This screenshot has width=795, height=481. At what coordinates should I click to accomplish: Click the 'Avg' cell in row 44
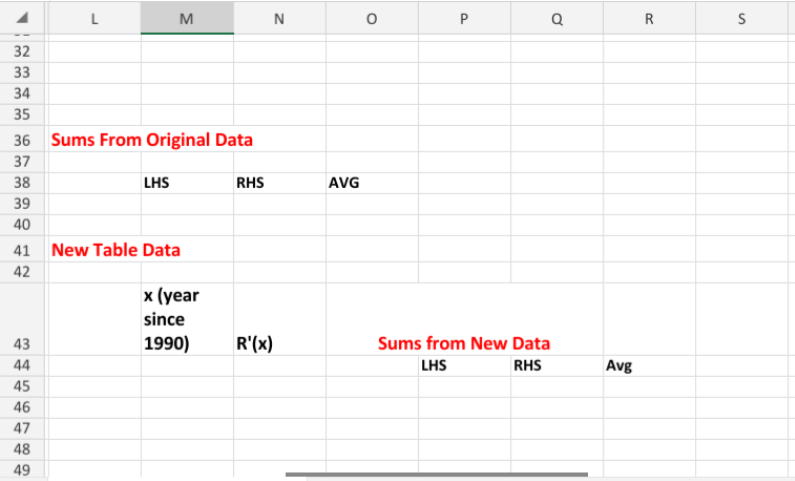pos(649,365)
